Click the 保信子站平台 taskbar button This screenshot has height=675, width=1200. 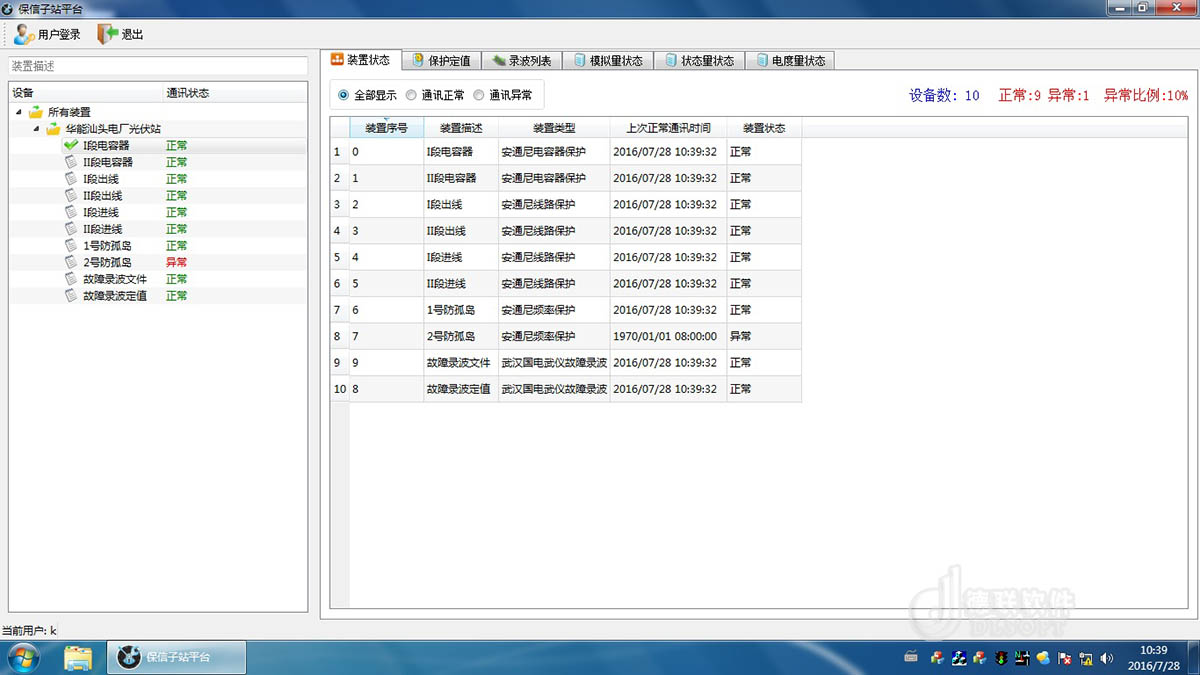click(176, 657)
